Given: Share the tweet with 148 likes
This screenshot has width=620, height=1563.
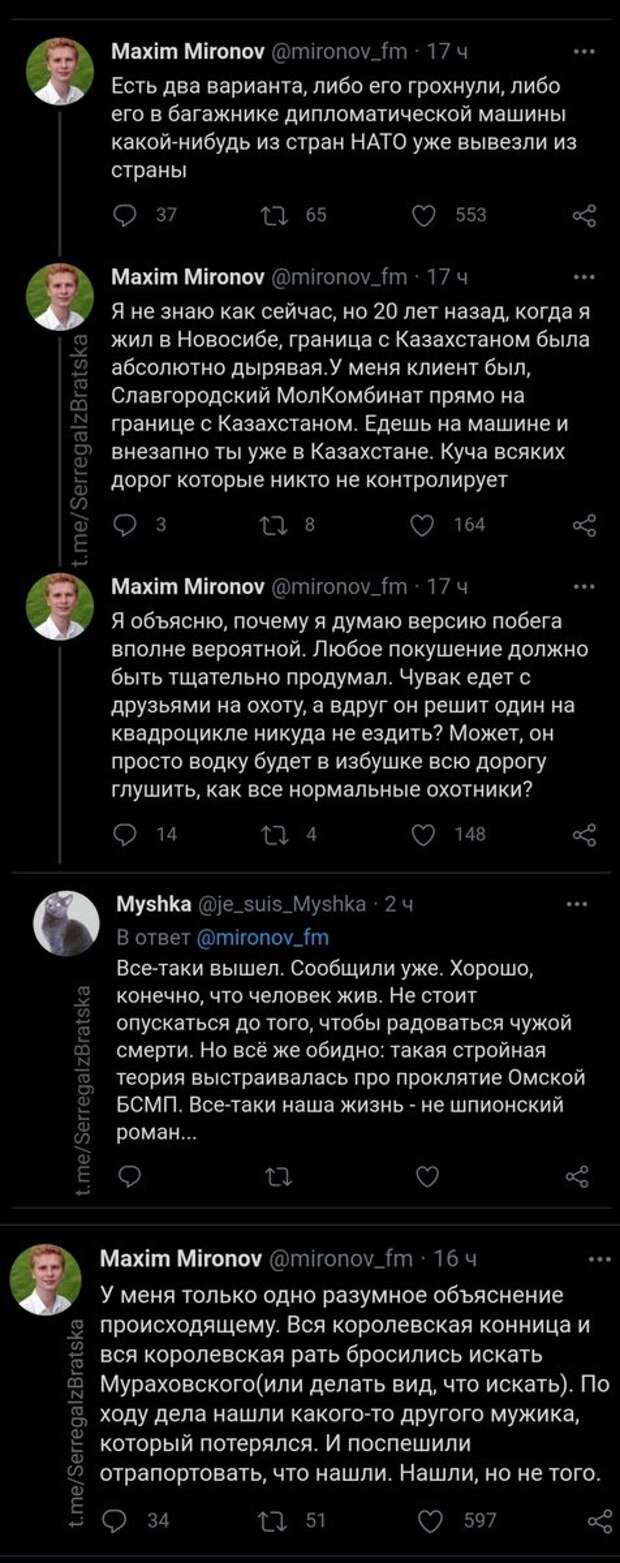Looking at the screenshot, I should 583,834.
